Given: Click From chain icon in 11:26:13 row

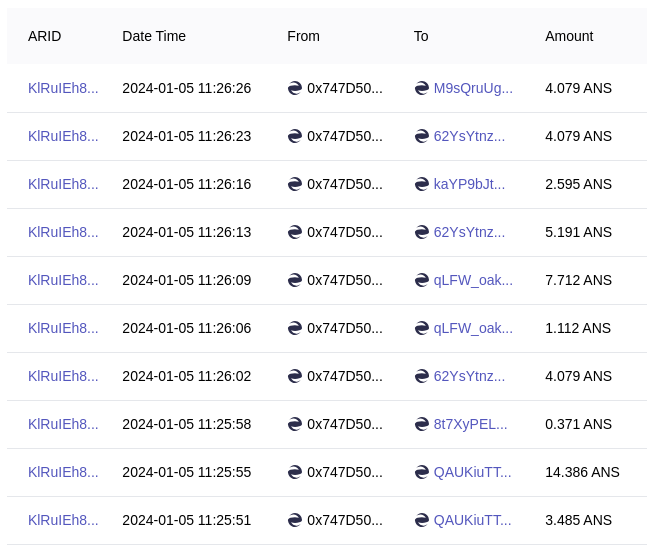Looking at the screenshot, I should (295, 232).
